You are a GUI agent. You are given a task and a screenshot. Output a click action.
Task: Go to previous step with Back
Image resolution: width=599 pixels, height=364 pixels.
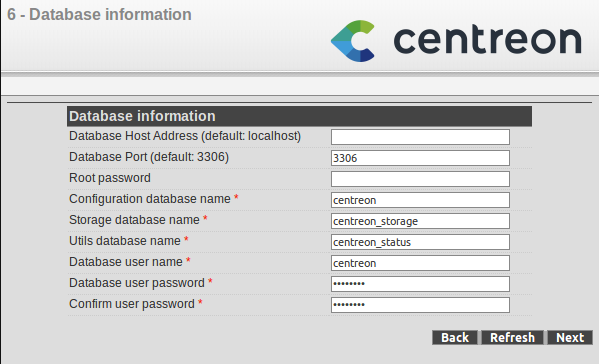coord(455,338)
